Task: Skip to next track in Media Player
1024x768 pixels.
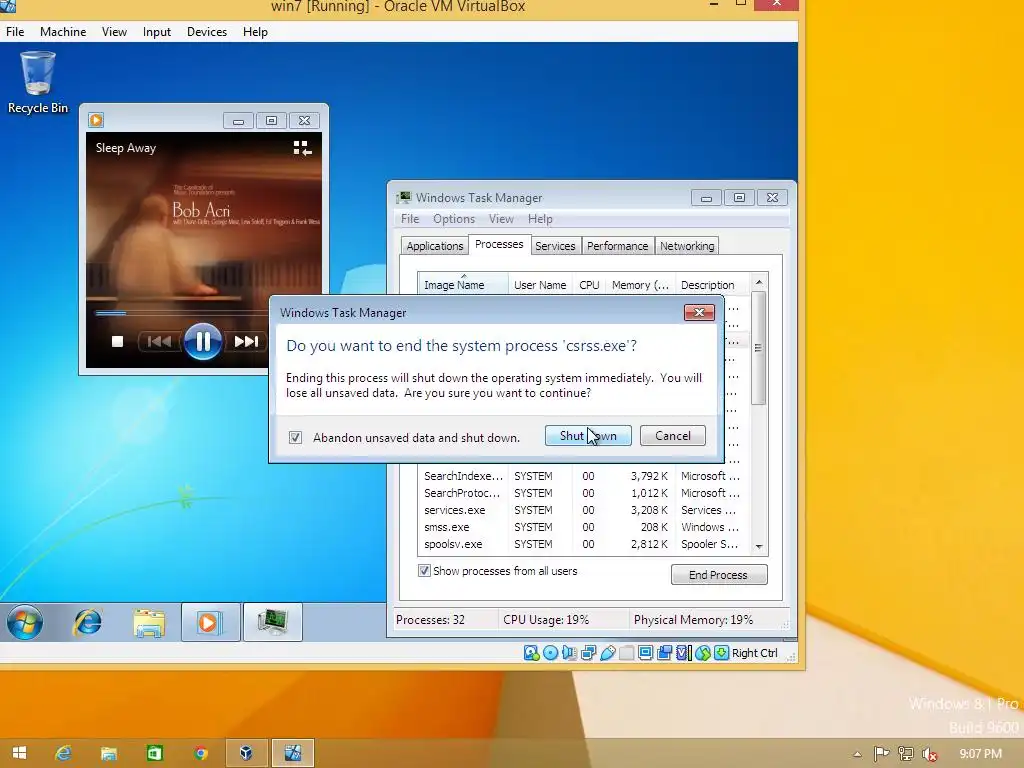Action: 246,342
